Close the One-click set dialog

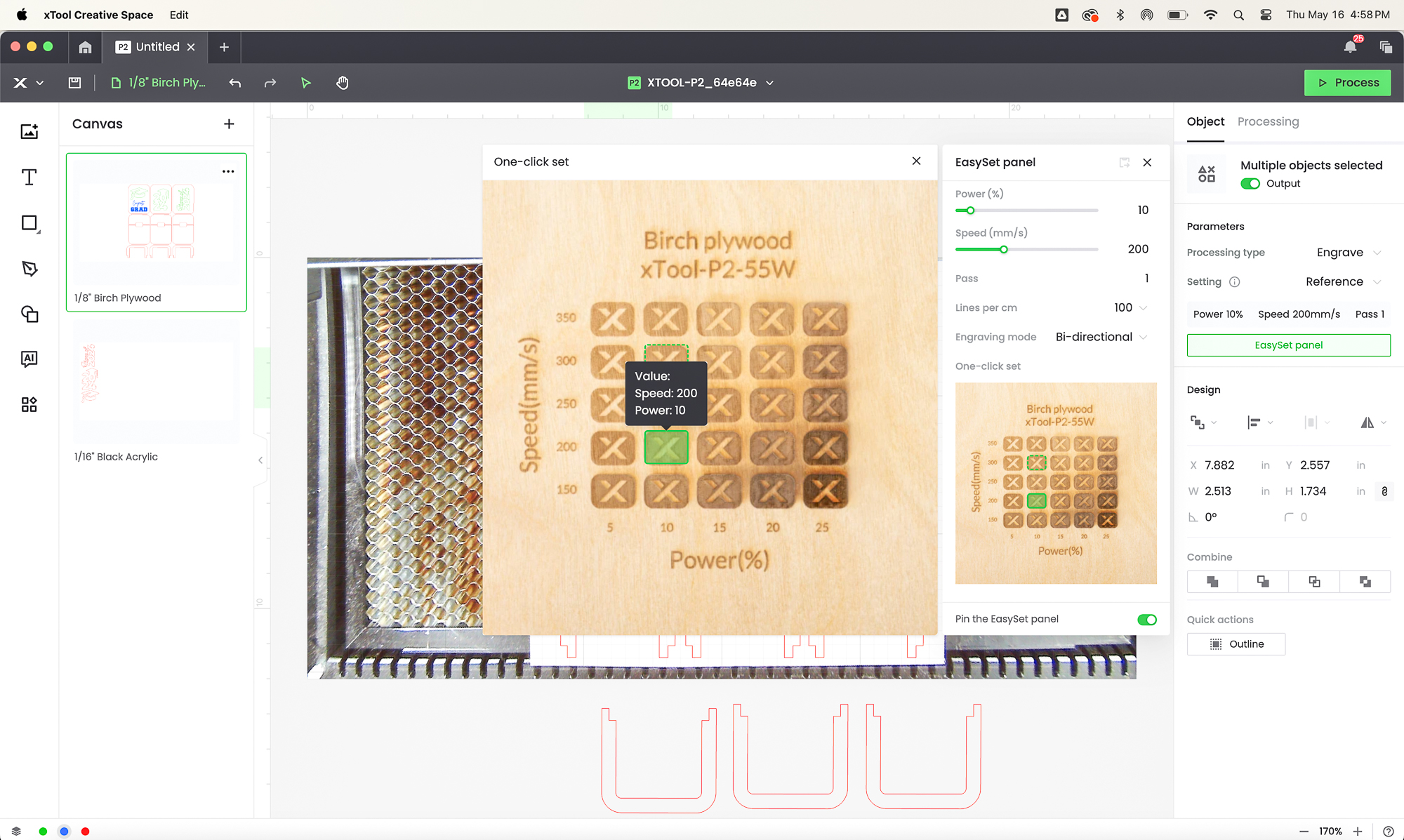(x=916, y=161)
